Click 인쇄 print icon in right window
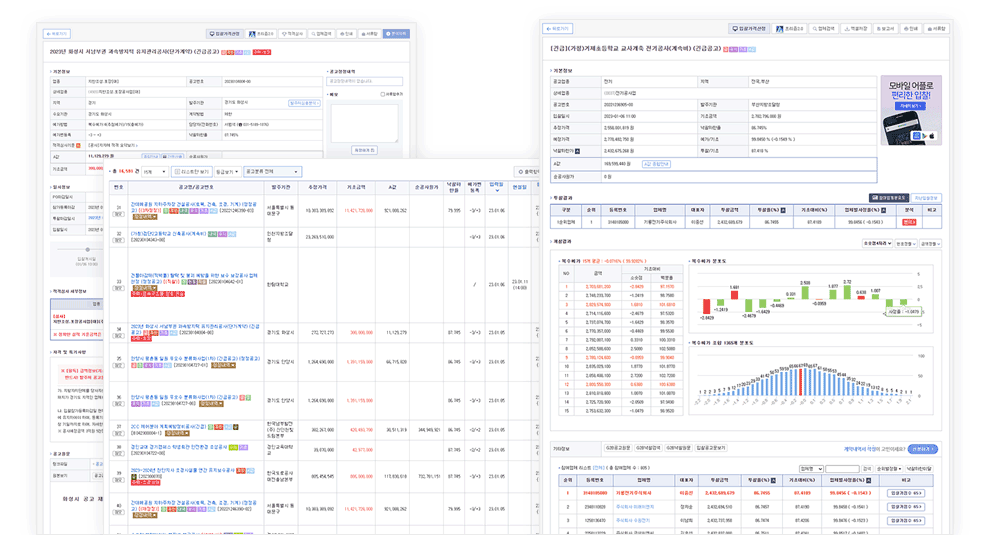The image size is (989, 535). (908, 29)
